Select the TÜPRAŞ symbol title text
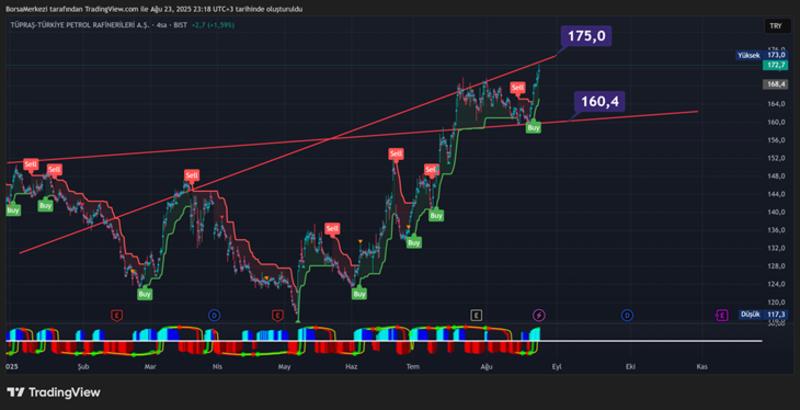This screenshot has width=800, height=410. (x=80, y=24)
